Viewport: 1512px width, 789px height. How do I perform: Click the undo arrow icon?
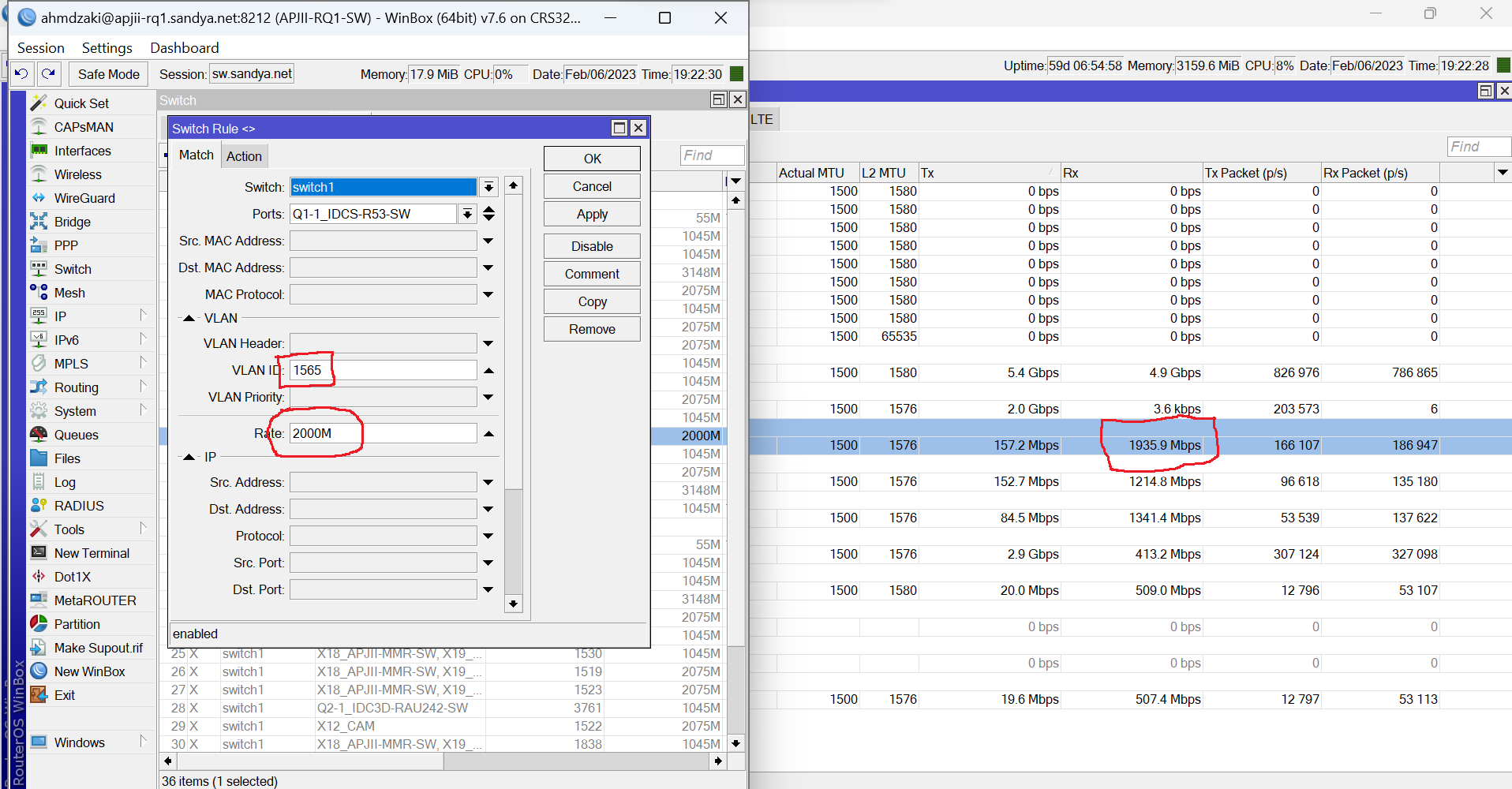[x=21, y=73]
